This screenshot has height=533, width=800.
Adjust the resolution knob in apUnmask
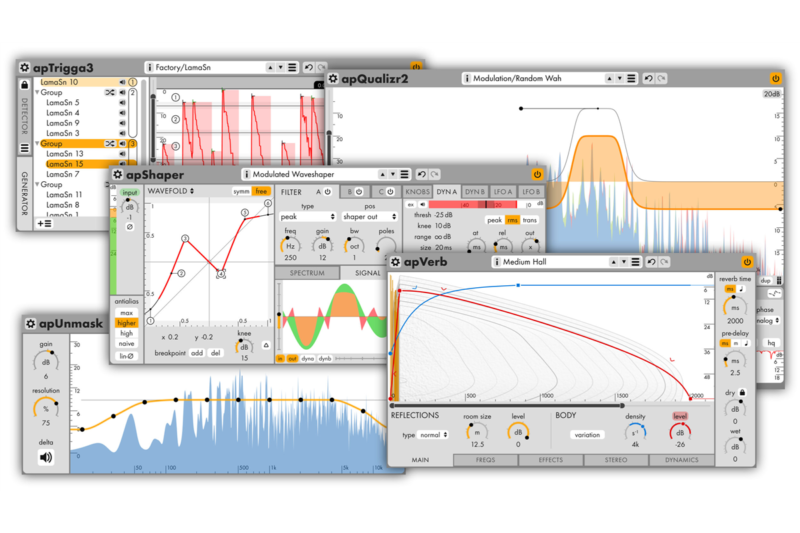click(45, 408)
